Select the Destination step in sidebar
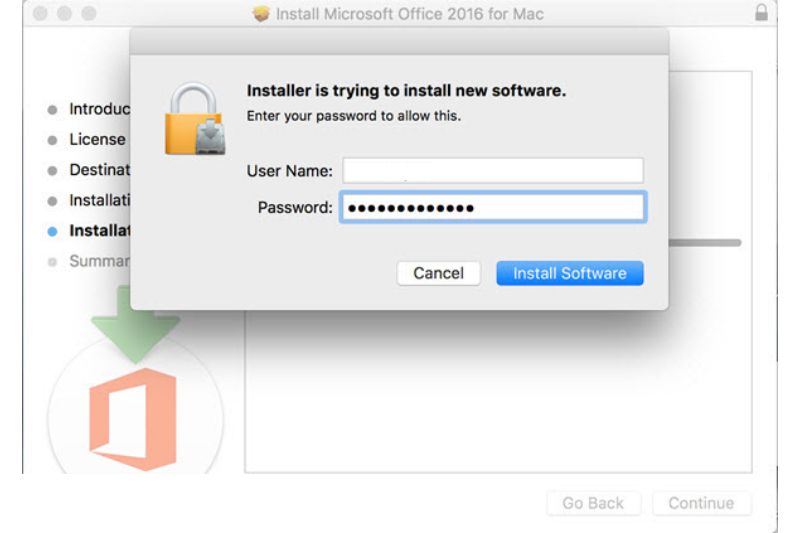 pyautogui.click(x=99, y=170)
